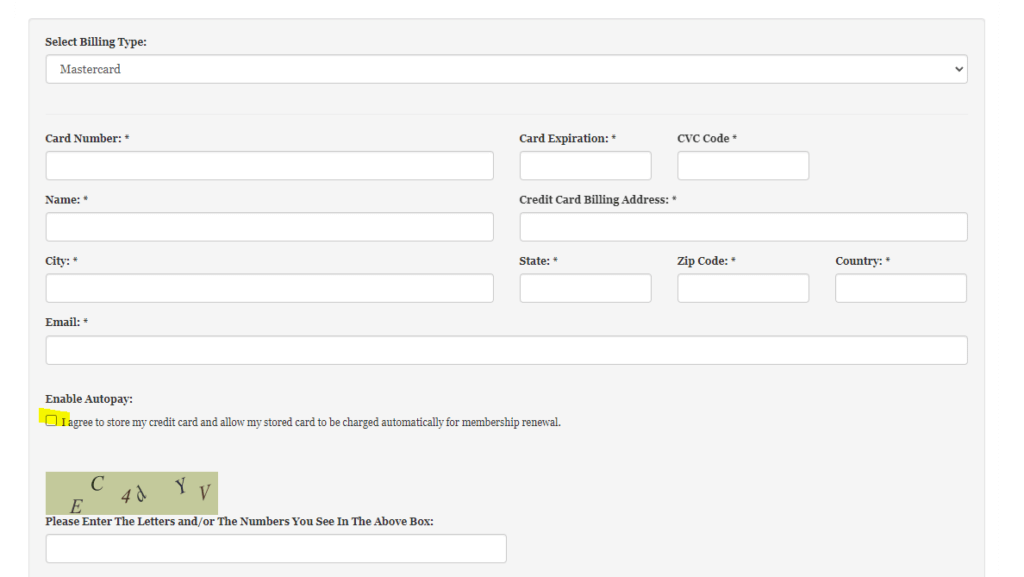The height and width of the screenshot is (577, 1024).
Task: Select the CVC Code input box
Action: [x=743, y=166]
